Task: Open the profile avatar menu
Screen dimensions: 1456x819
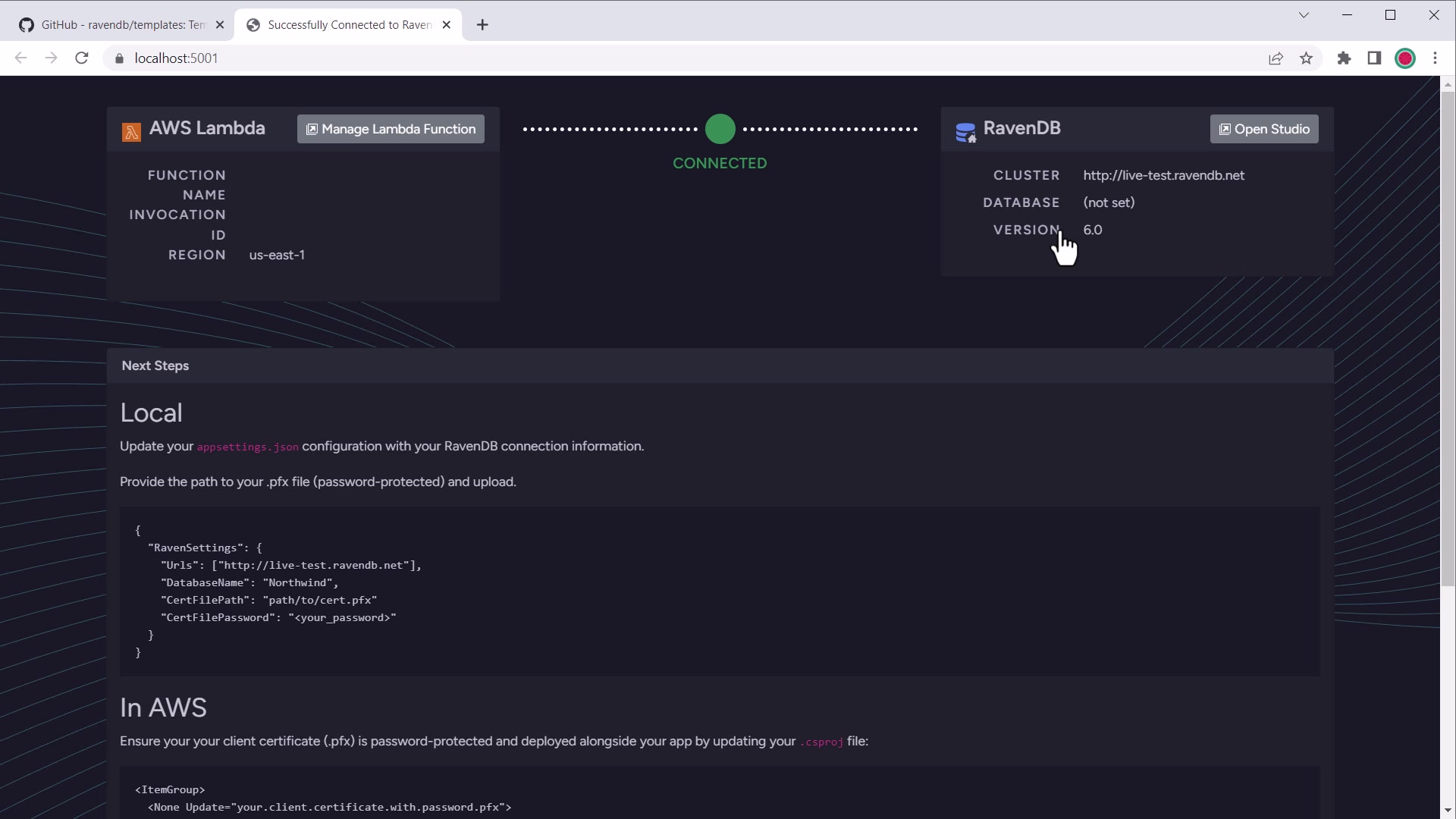Action: [x=1405, y=58]
